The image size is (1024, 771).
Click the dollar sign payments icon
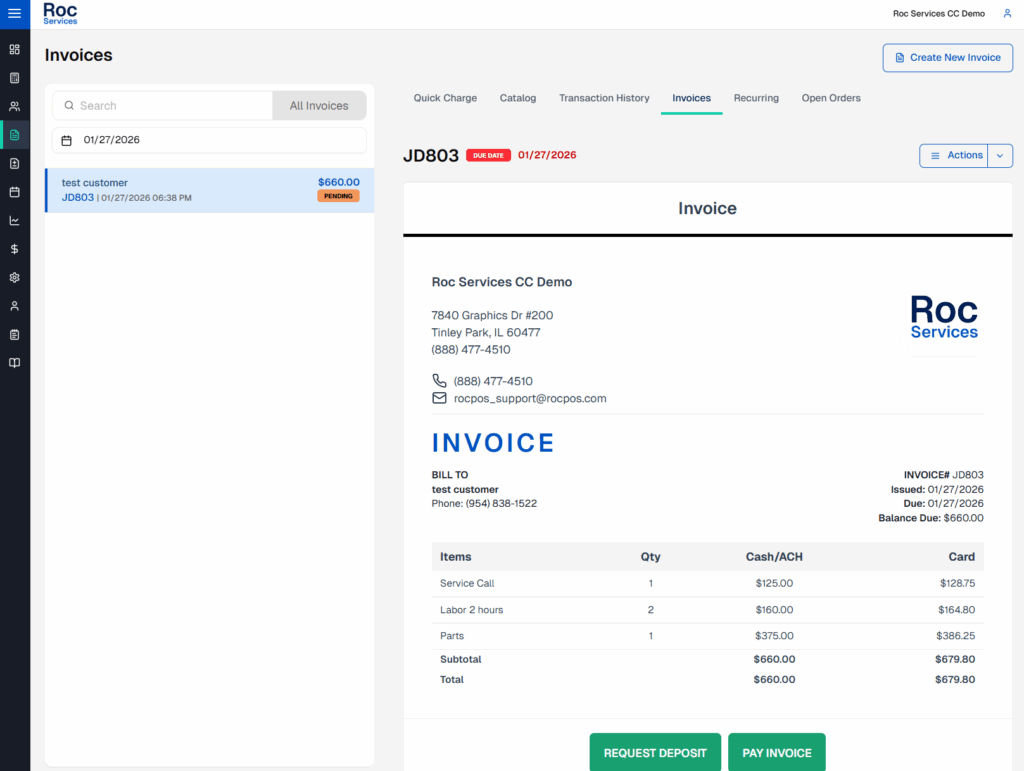tap(14, 249)
